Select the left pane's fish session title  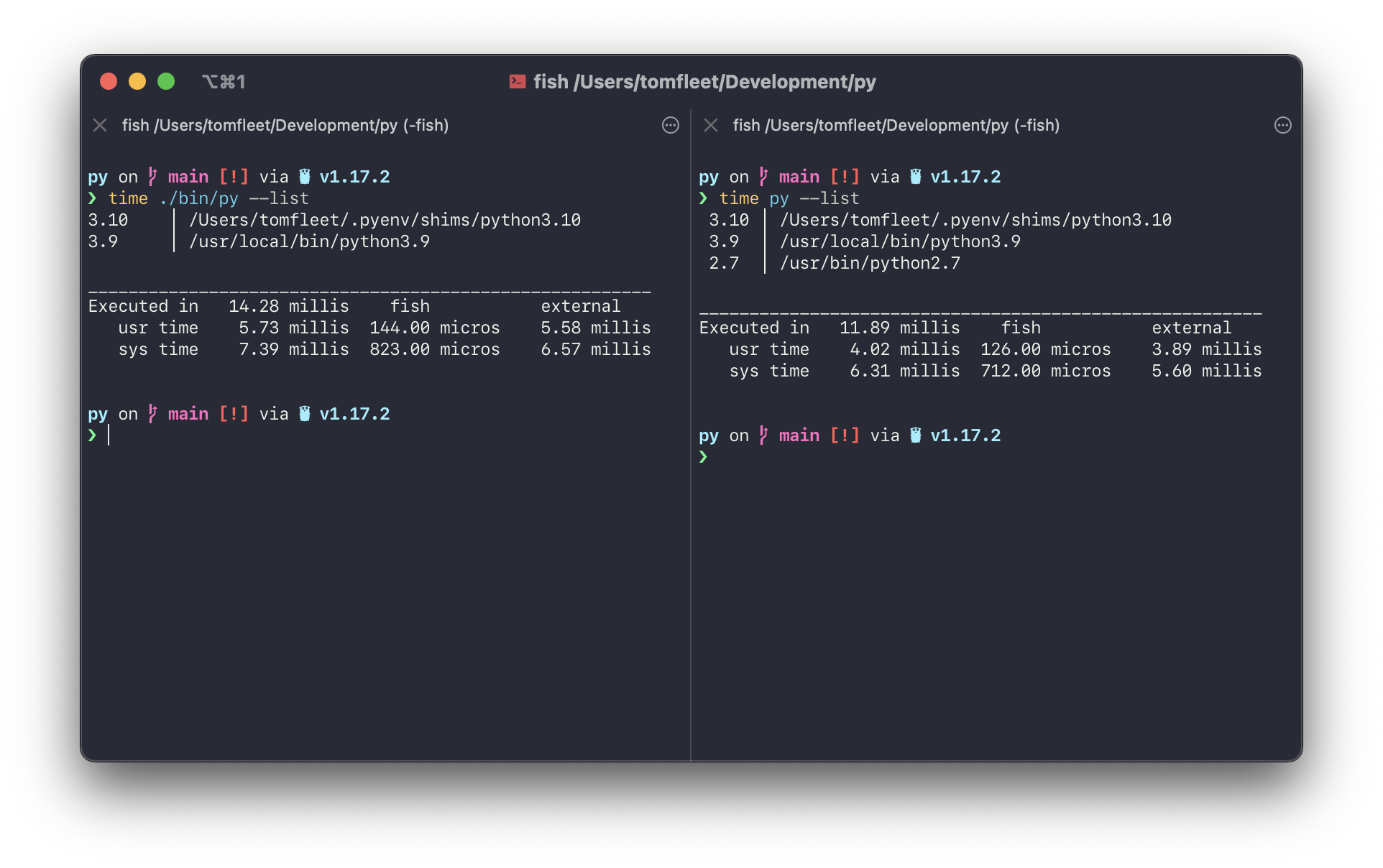click(285, 125)
